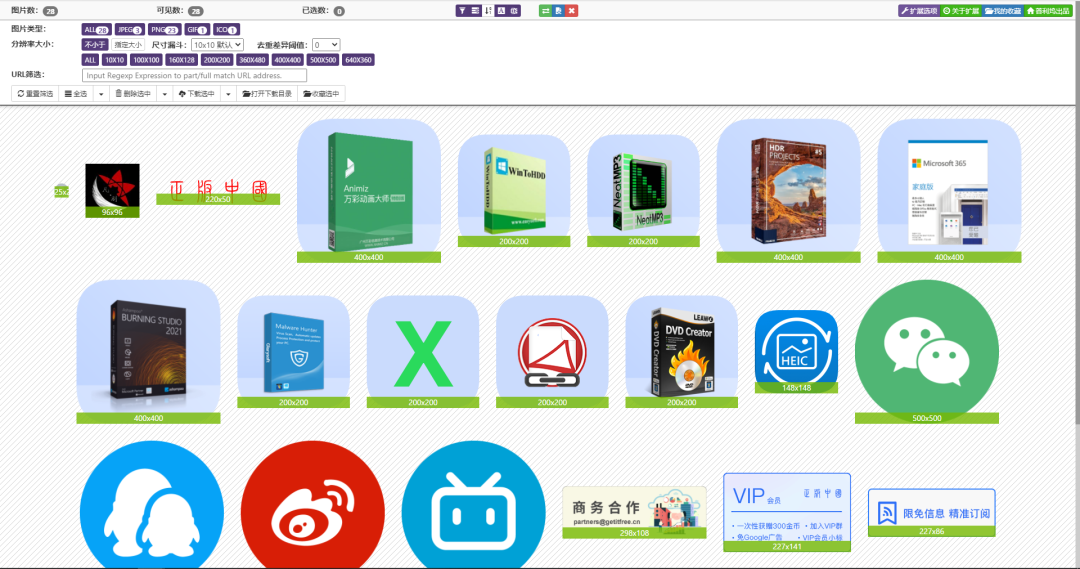Click the 全选 select all button
The height and width of the screenshot is (569, 1080).
(76, 94)
